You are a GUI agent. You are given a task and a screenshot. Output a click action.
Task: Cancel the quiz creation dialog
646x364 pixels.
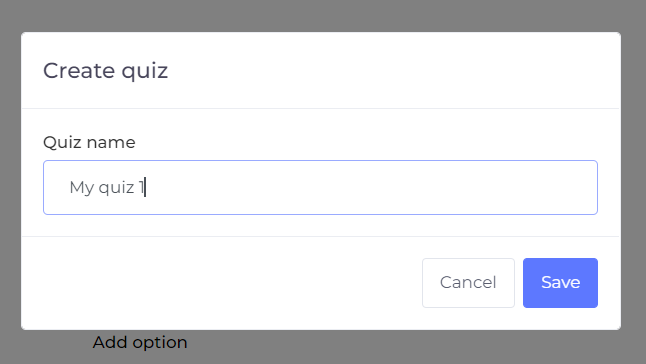tap(468, 283)
